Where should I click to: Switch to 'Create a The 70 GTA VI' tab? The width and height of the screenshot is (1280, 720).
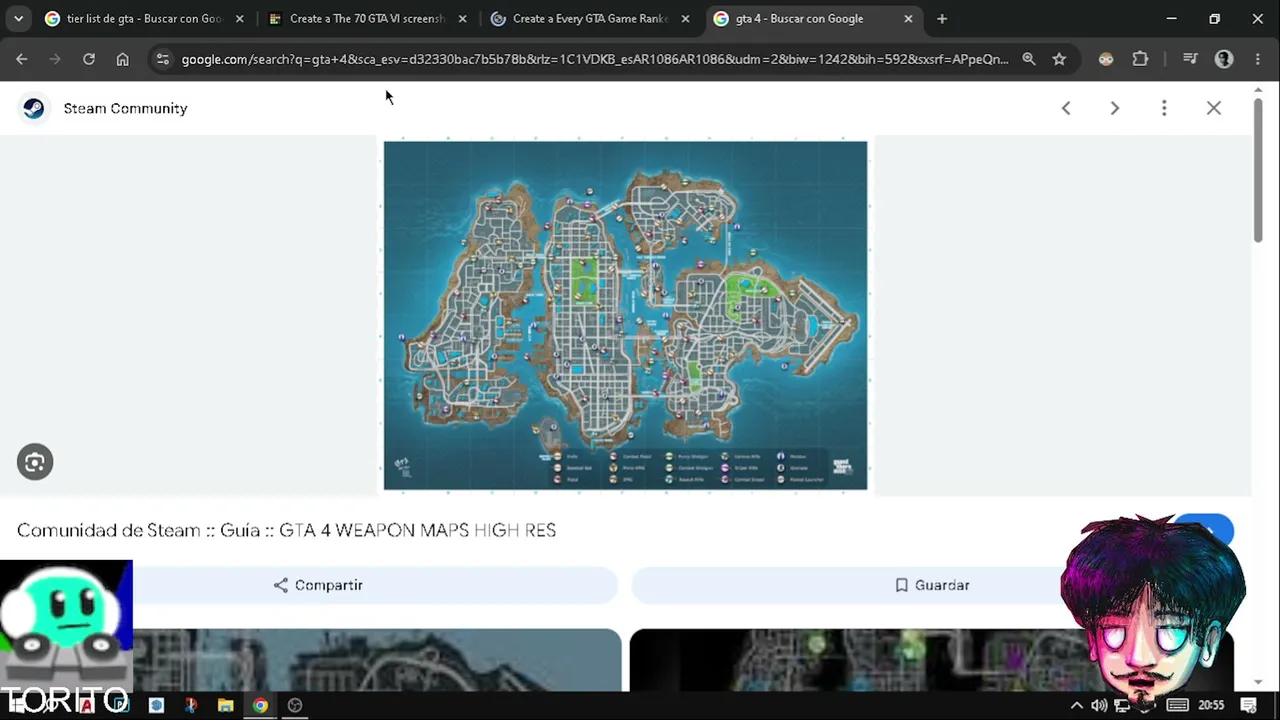pyautogui.click(x=366, y=18)
